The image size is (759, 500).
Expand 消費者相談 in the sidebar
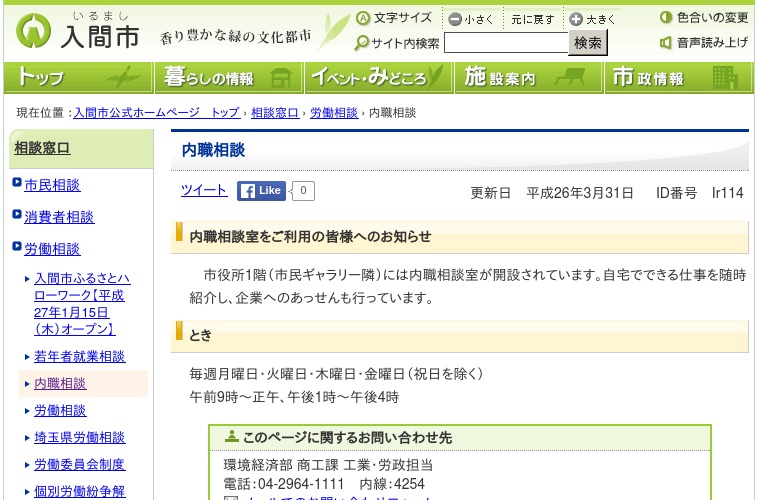click(59, 217)
